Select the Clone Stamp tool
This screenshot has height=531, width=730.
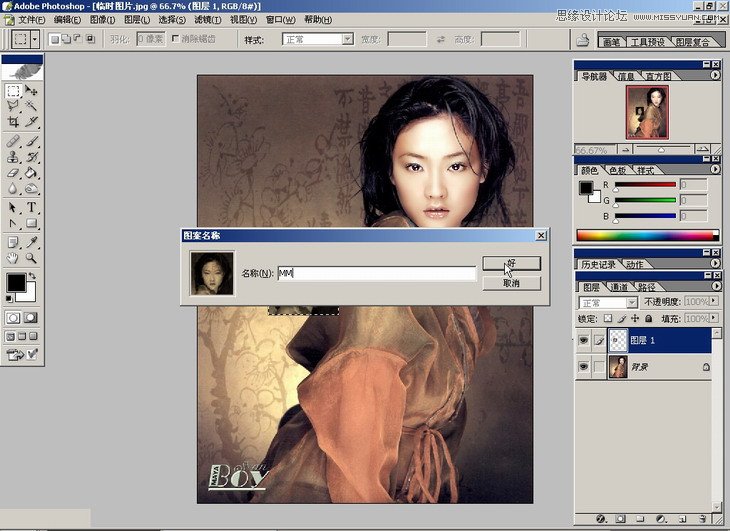pos(13,157)
